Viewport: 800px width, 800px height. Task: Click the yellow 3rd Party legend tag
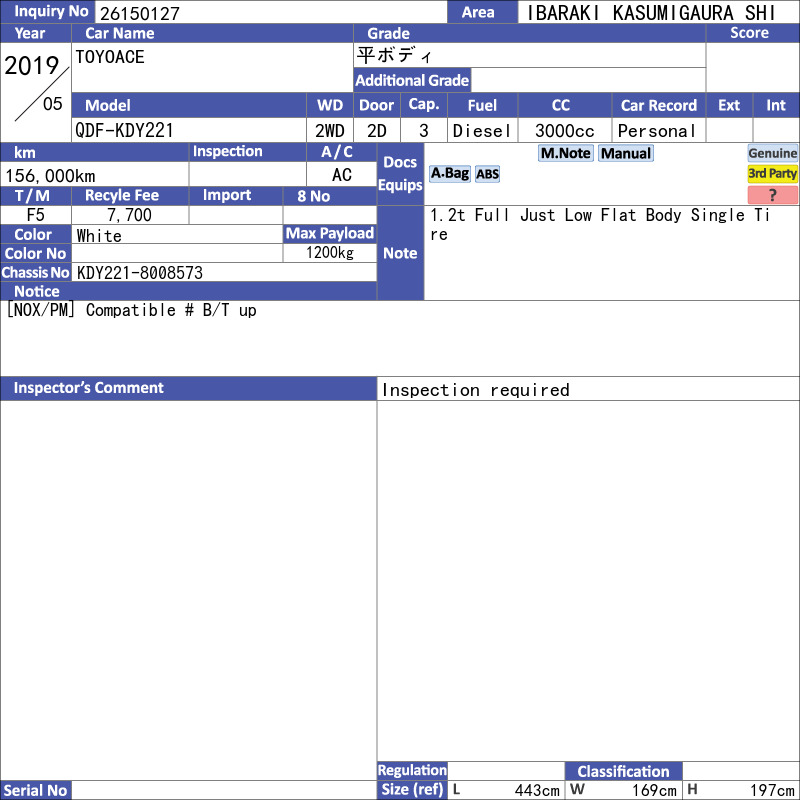pos(772,173)
